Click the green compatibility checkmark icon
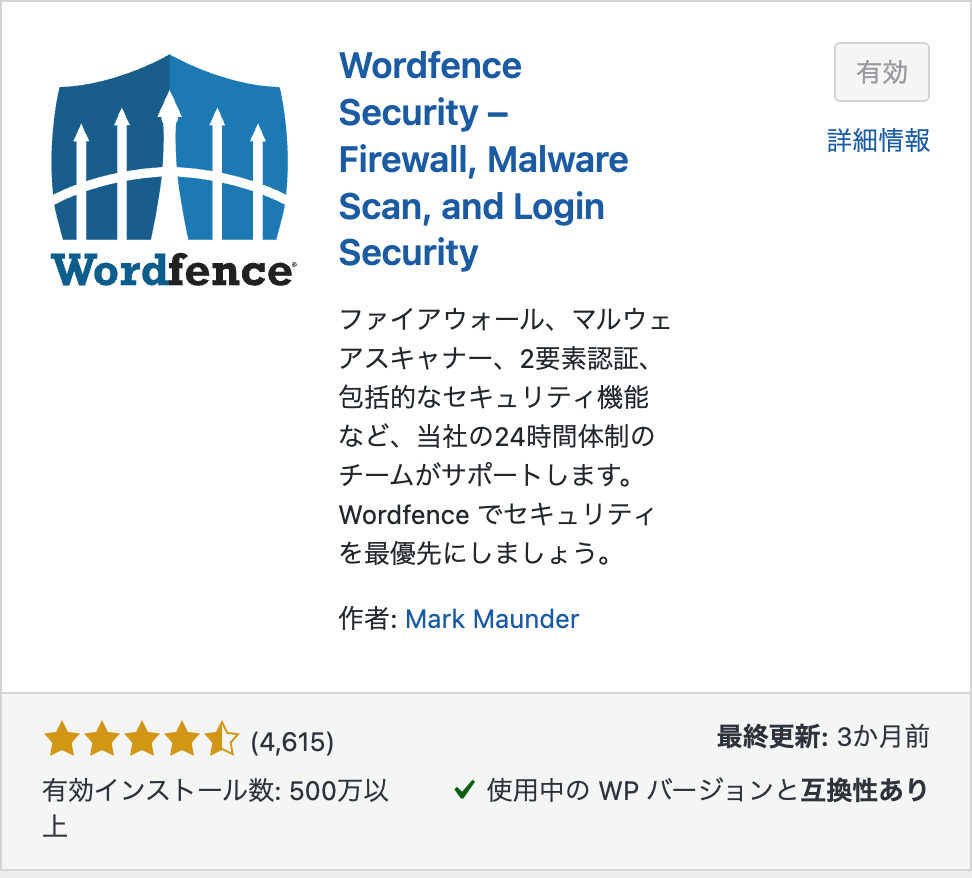972x878 pixels. [x=464, y=789]
